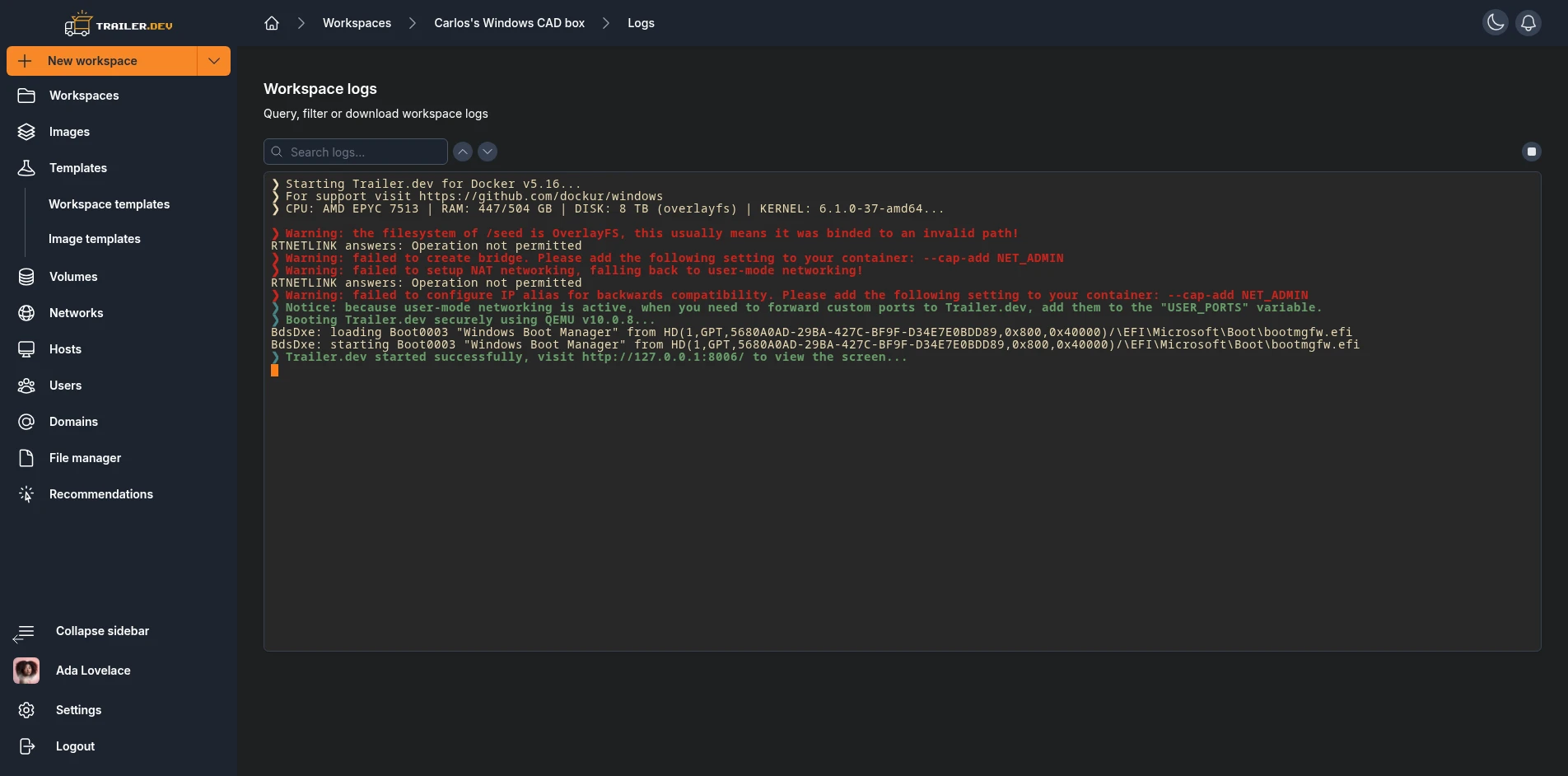Screen dimensions: 1568x776
Task: Click the 'failed to create bridge' warning line
Action: (667, 258)
